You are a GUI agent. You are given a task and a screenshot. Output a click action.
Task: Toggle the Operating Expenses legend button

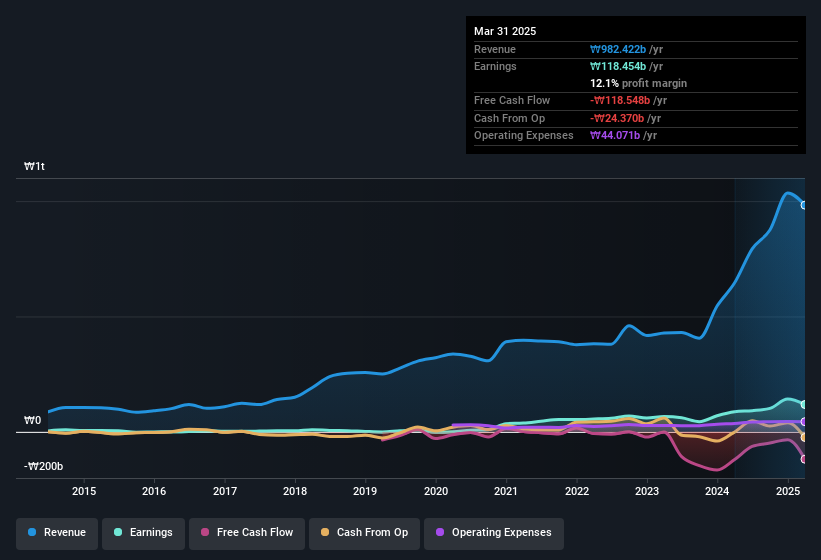[494, 533]
